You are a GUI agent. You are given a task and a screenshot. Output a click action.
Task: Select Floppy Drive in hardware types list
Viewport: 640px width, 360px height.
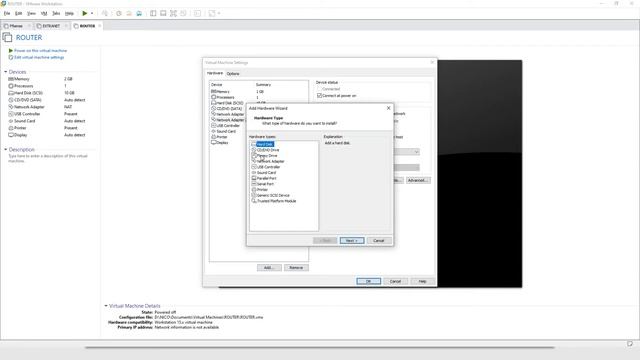[x=267, y=156]
